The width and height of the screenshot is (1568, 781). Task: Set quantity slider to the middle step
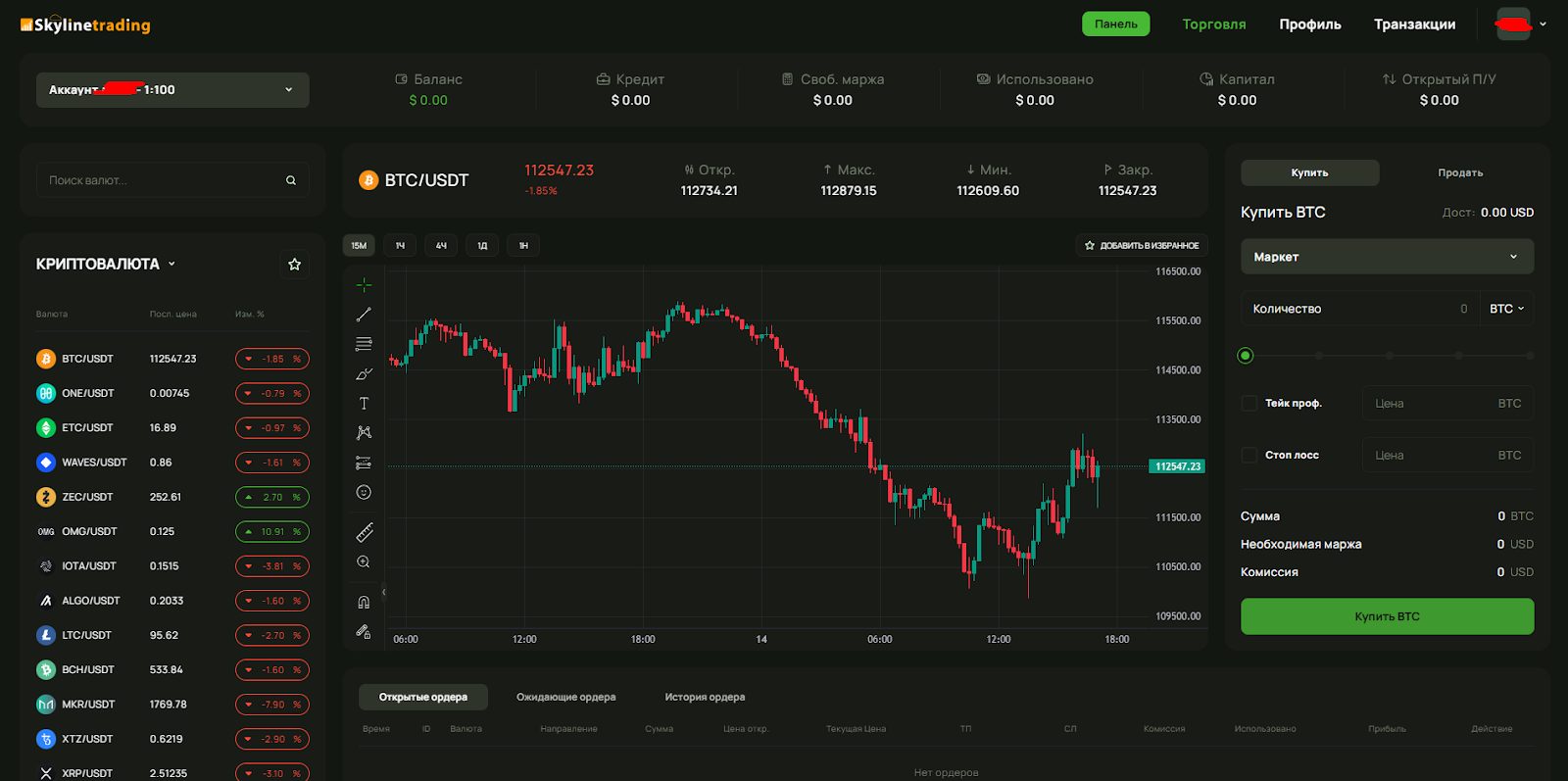tap(1388, 356)
